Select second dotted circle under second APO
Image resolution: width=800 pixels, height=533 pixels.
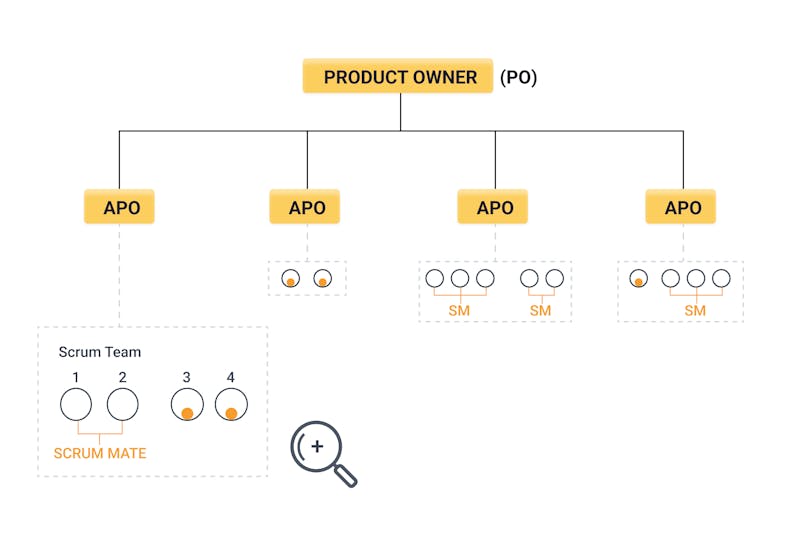click(322, 278)
